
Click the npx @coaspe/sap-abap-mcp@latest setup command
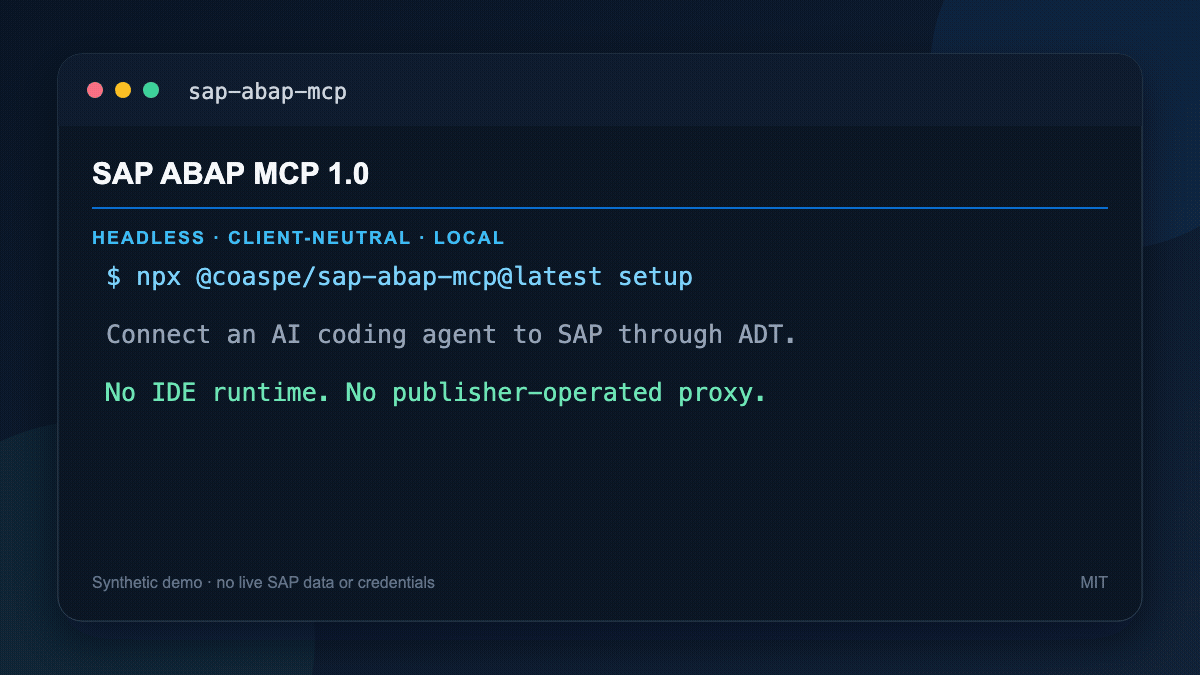pyautogui.click(x=400, y=277)
